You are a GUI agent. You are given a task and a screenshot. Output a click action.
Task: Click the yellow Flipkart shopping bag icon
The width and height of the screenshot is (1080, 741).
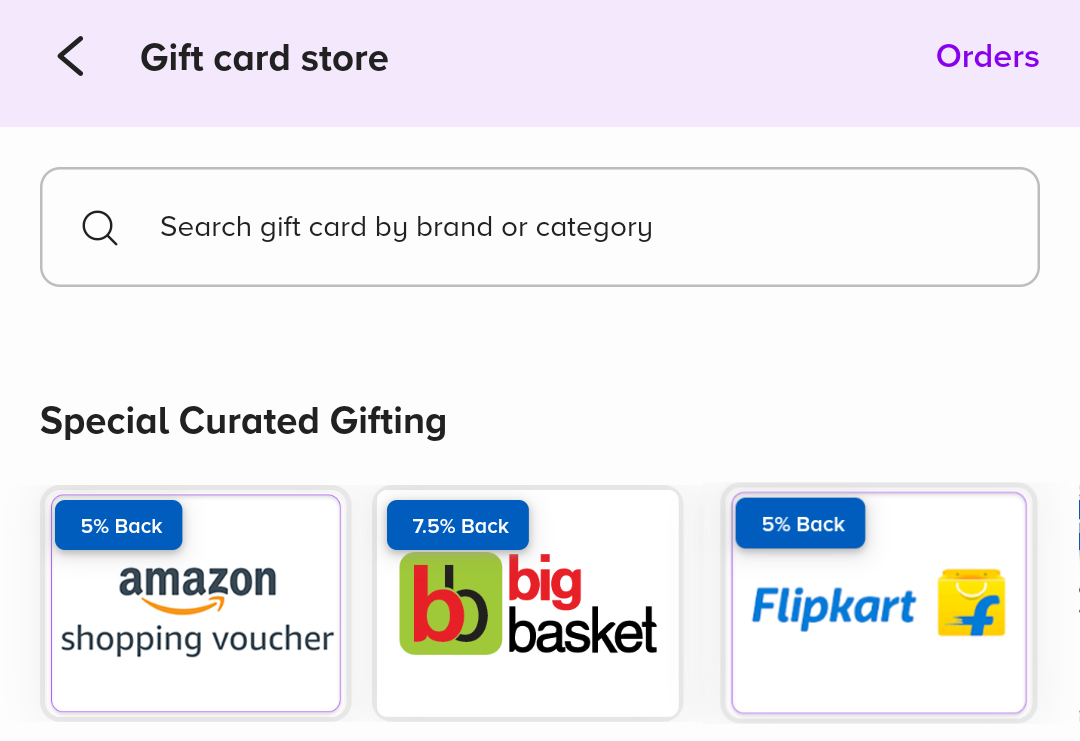pos(971,603)
